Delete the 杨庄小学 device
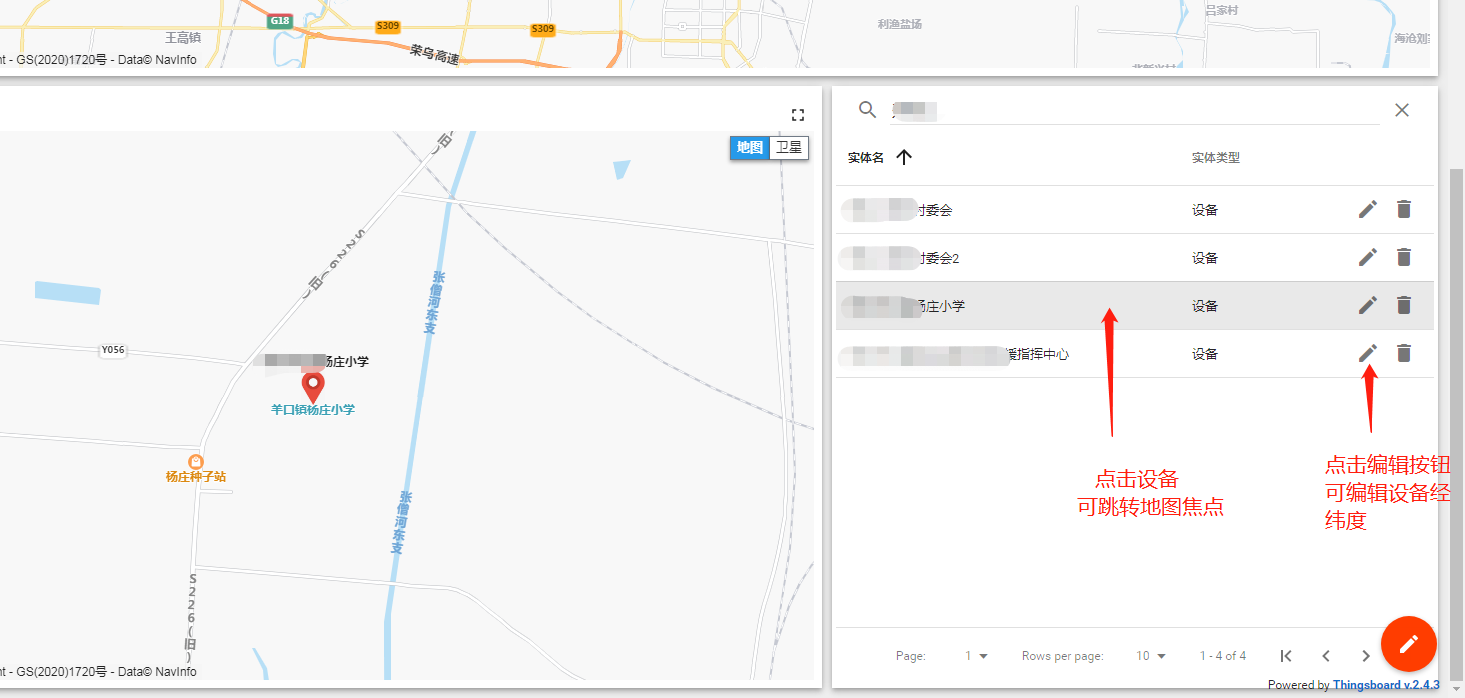Viewport: 1465px width, 698px height. [x=1404, y=305]
